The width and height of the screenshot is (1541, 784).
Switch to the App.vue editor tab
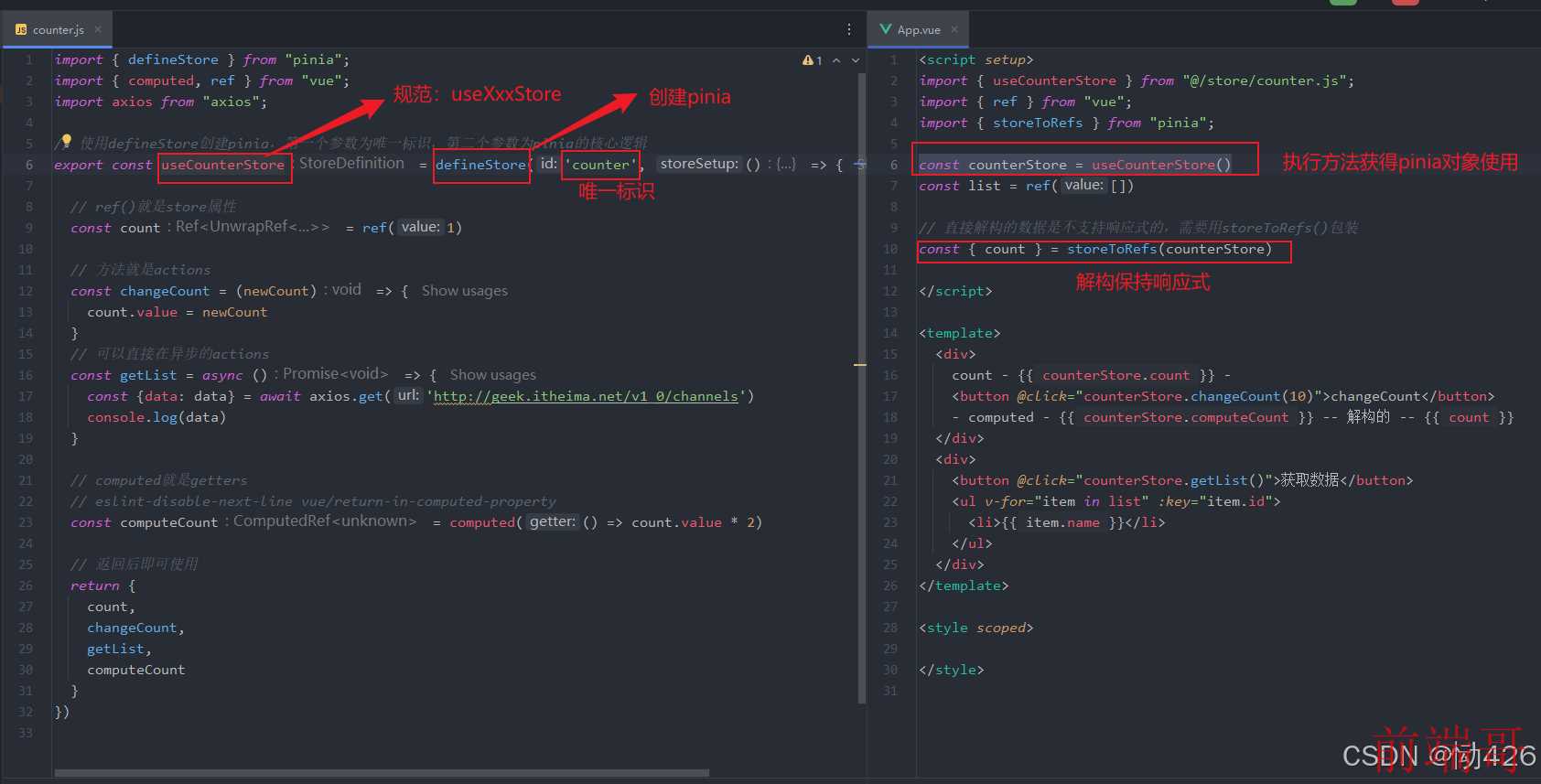tap(918, 29)
